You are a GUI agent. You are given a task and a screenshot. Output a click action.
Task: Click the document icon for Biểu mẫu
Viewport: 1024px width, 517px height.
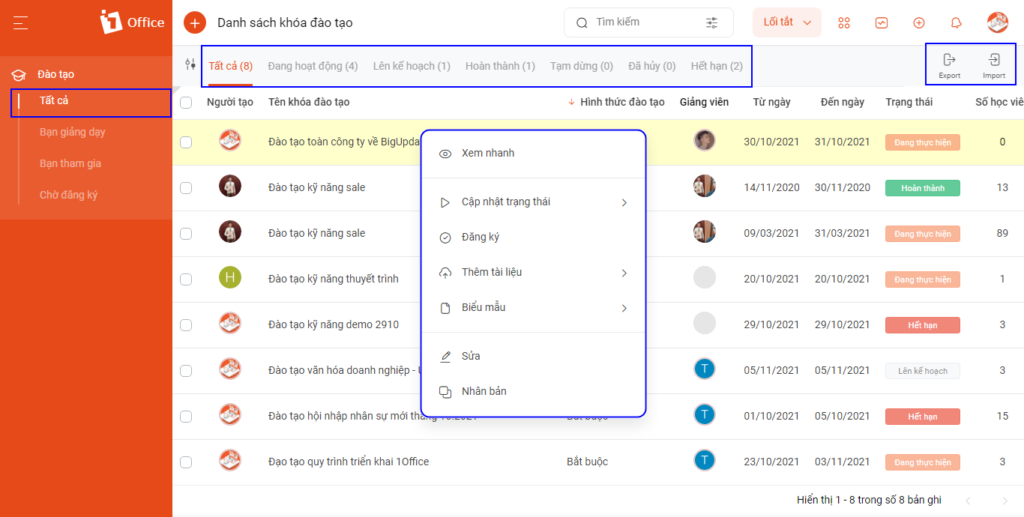pyautogui.click(x=445, y=308)
